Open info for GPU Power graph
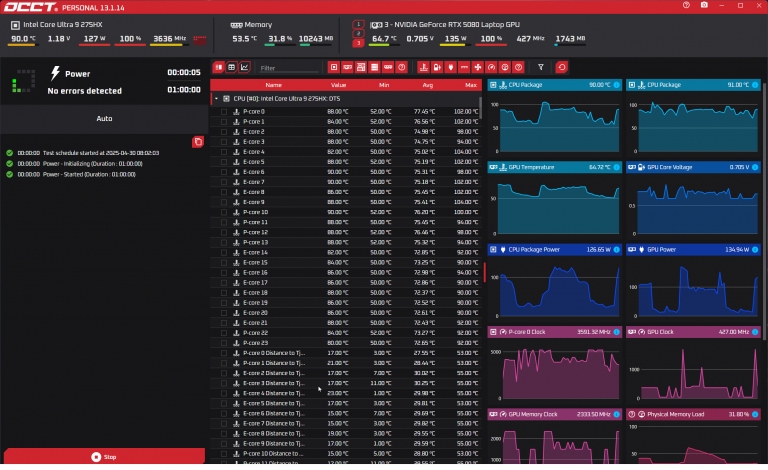Image resolution: width=768 pixels, height=470 pixels. click(x=755, y=250)
